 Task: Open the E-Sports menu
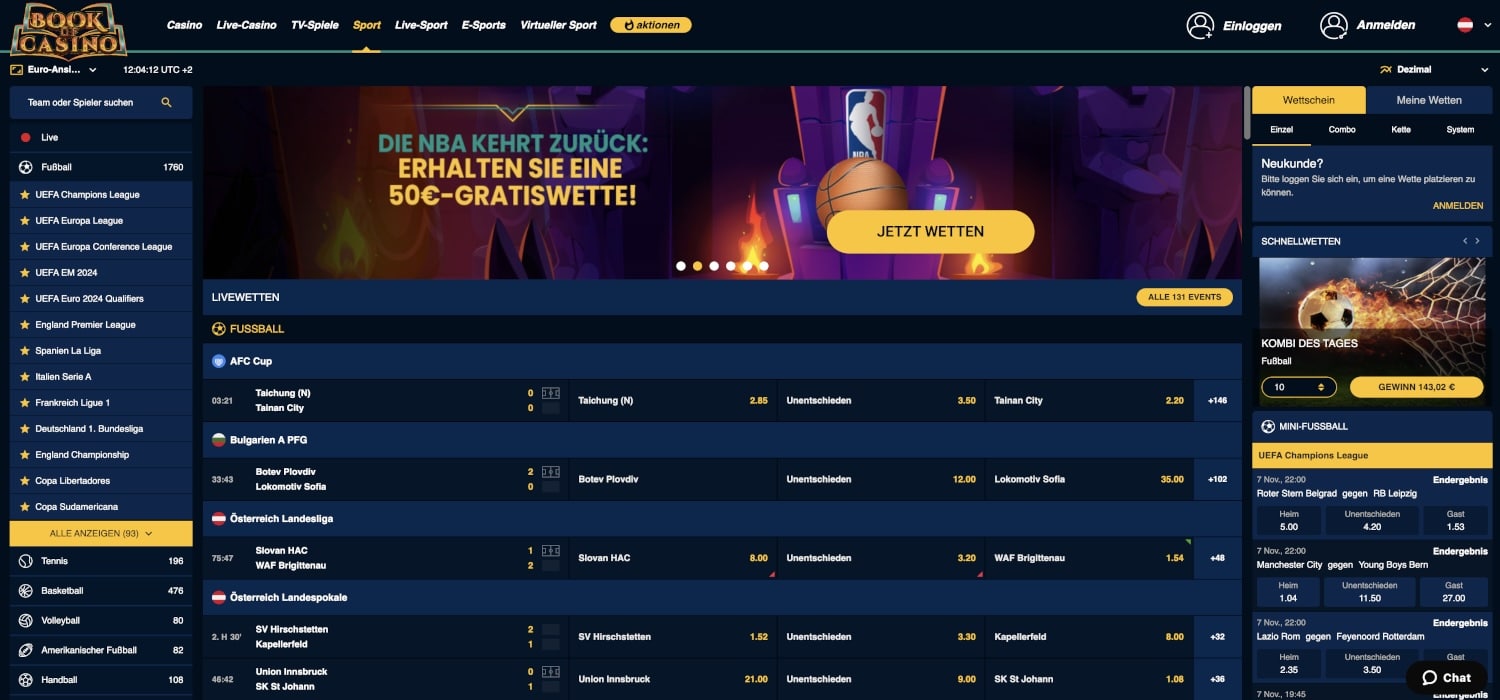[x=483, y=25]
